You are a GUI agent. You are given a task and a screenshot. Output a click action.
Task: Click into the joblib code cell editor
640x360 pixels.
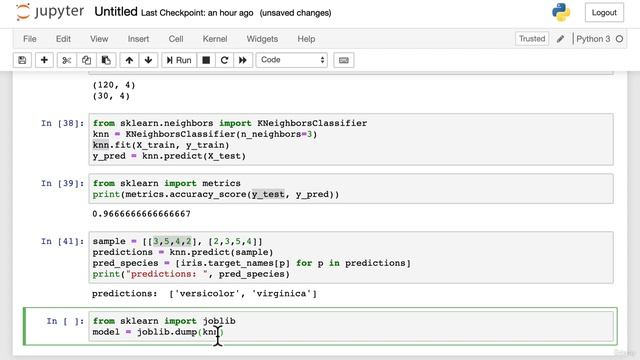tap(351, 326)
